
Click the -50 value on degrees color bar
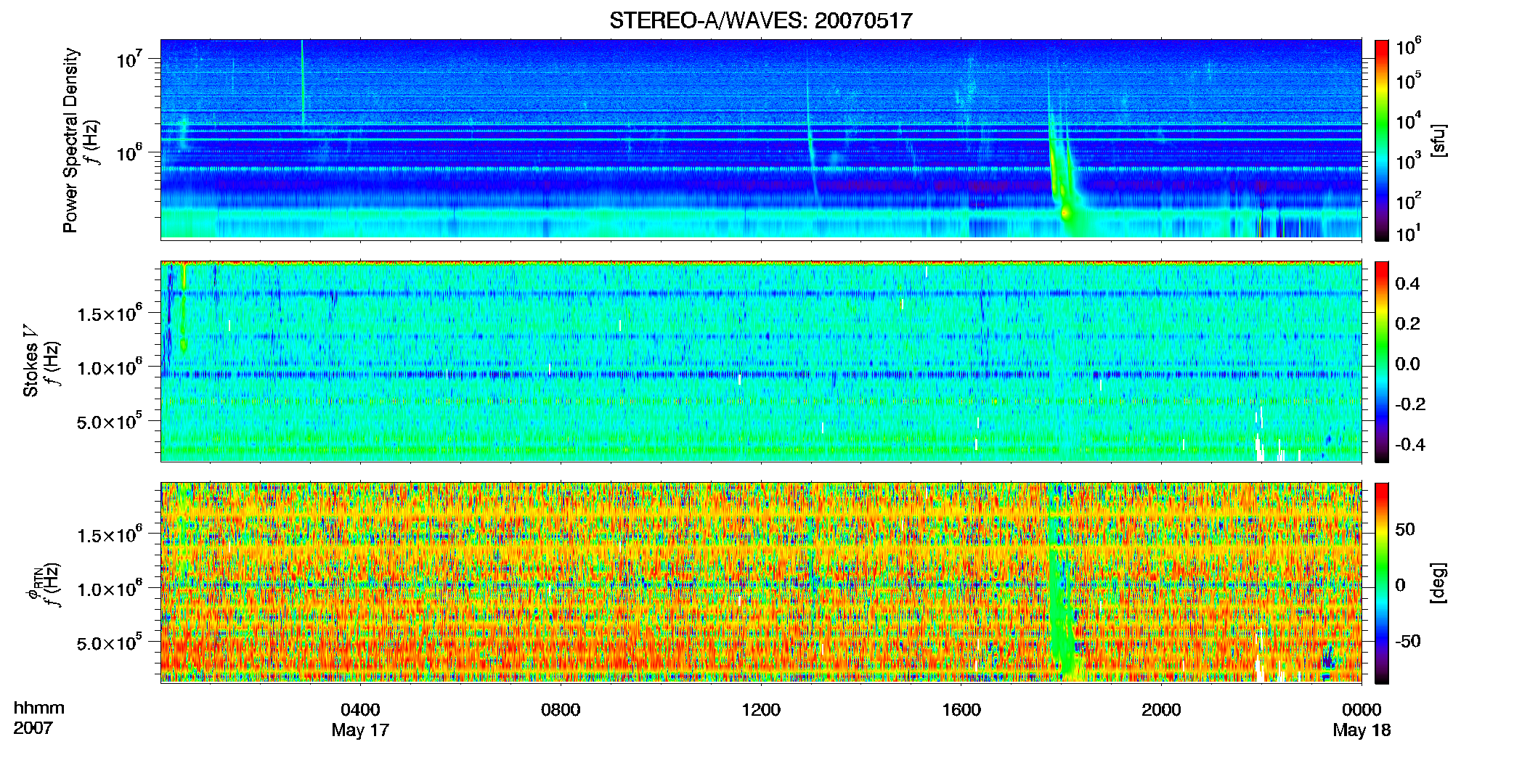(x=1408, y=641)
